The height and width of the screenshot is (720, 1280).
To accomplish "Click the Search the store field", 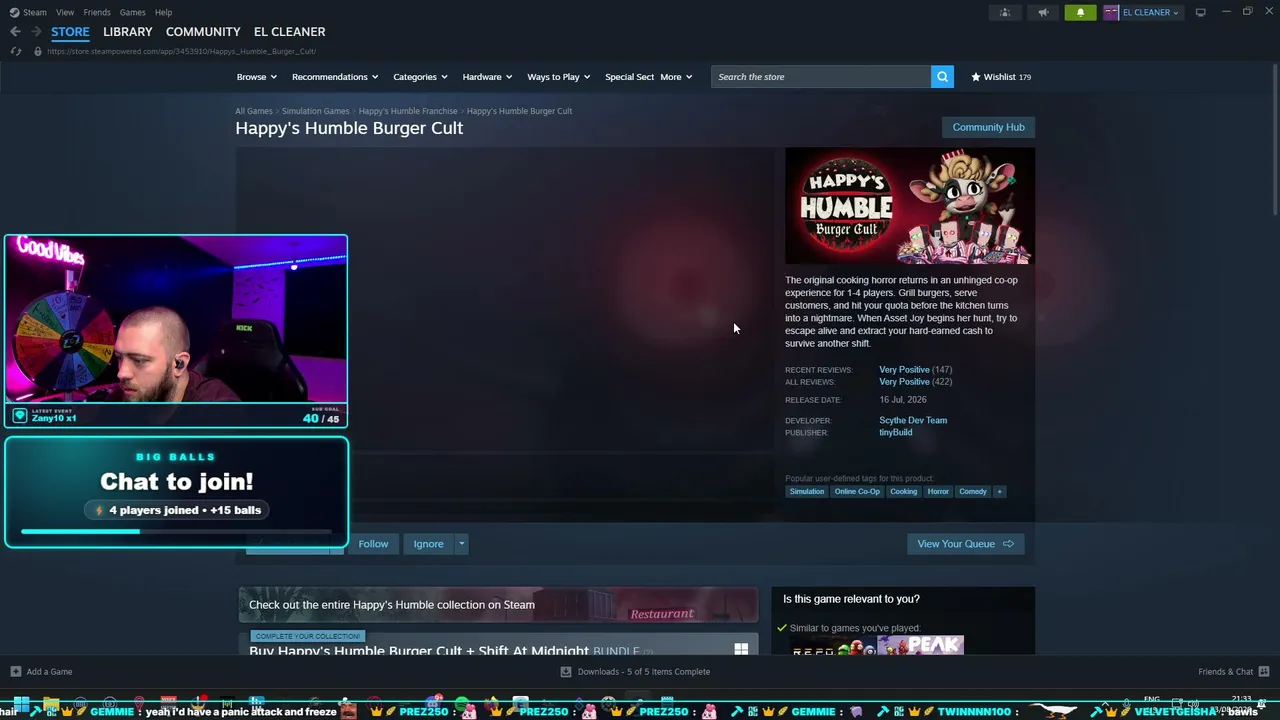I will [x=821, y=77].
